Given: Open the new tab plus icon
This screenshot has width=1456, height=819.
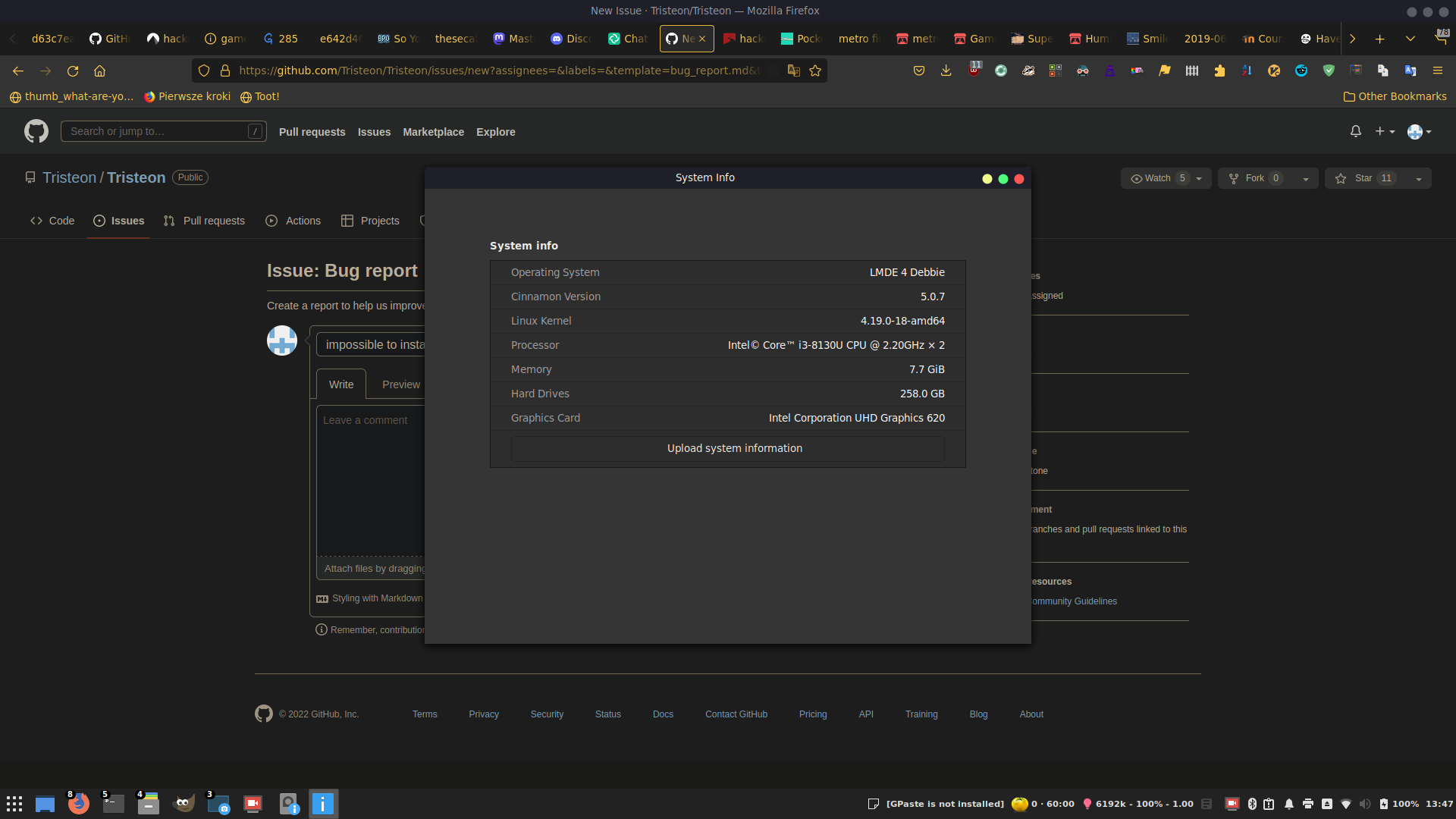Looking at the screenshot, I should 1379,39.
